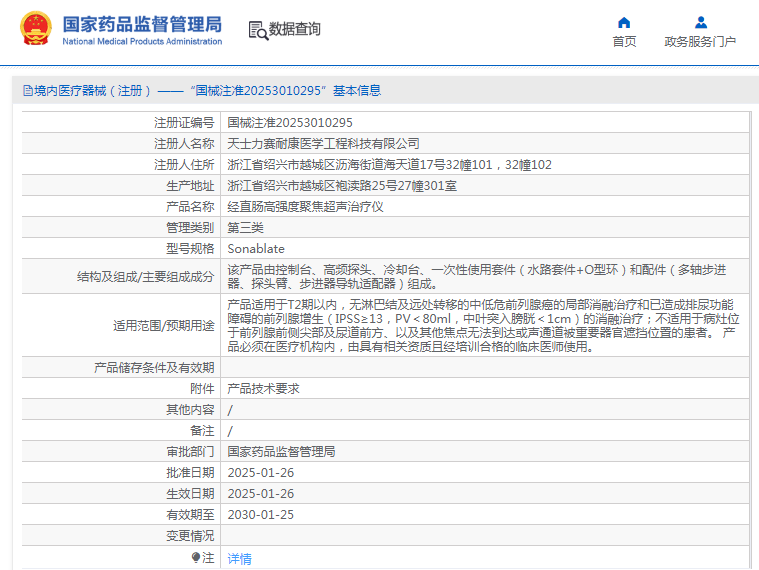Click the 审批部门 row label

tap(190, 451)
